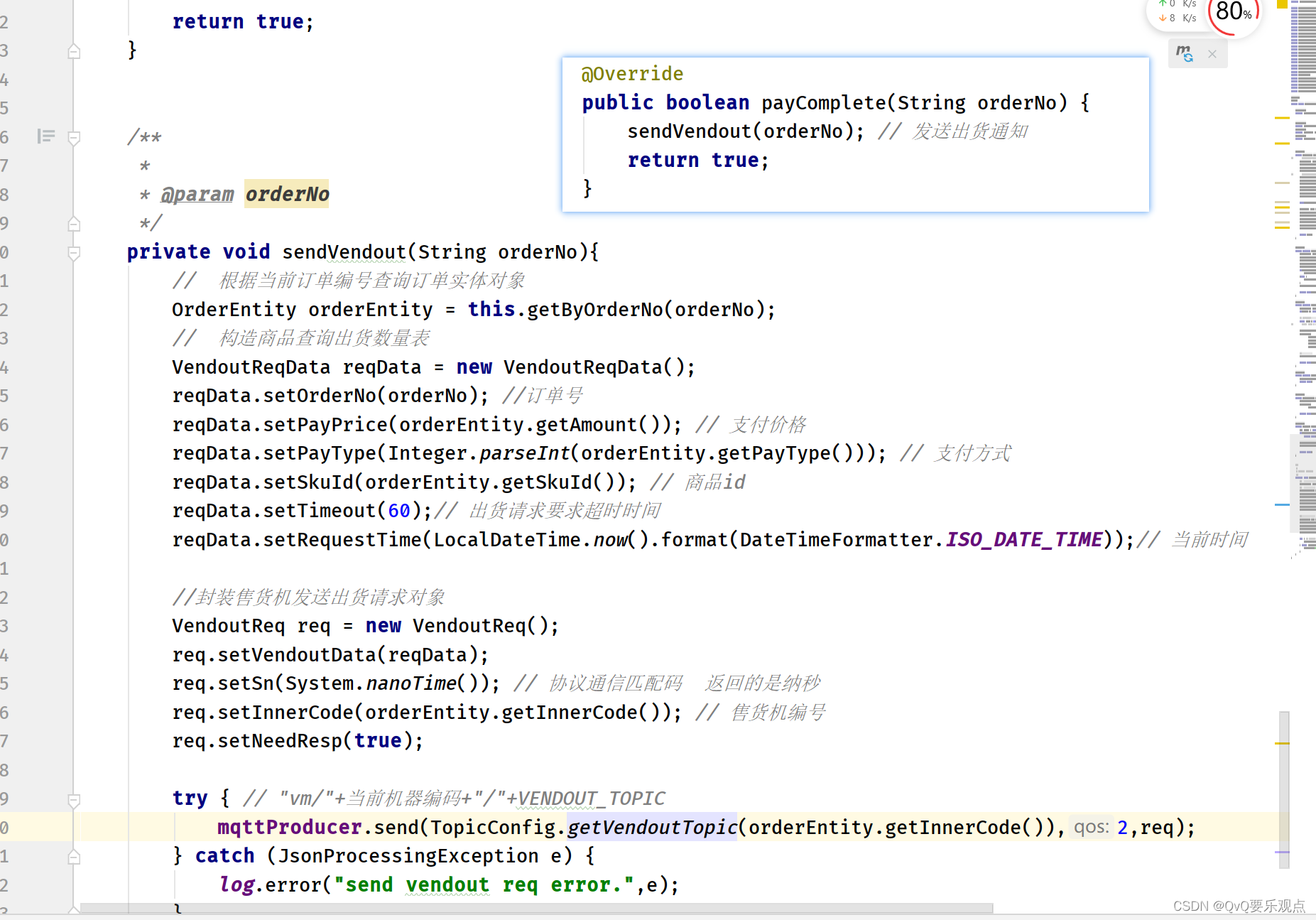Dismiss the Maven reload floating toolbar

[1212, 54]
